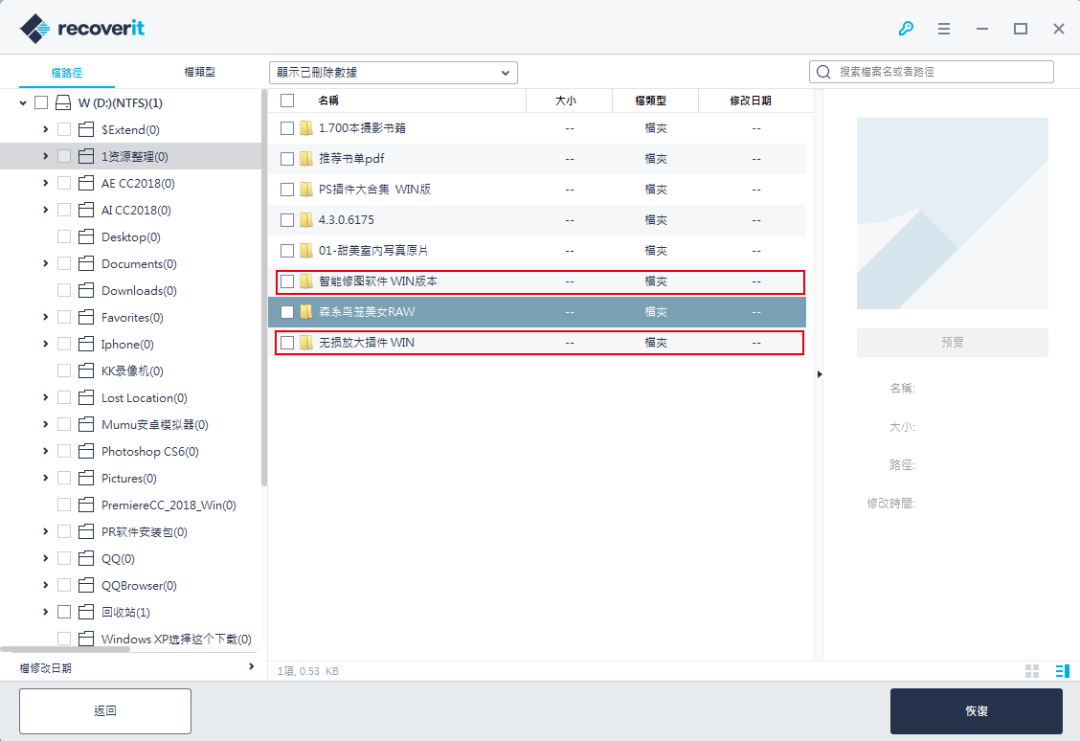Click folder icon of 1.700本摄影书籍
This screenshot has height=741, width=1080.
[307, 128]
